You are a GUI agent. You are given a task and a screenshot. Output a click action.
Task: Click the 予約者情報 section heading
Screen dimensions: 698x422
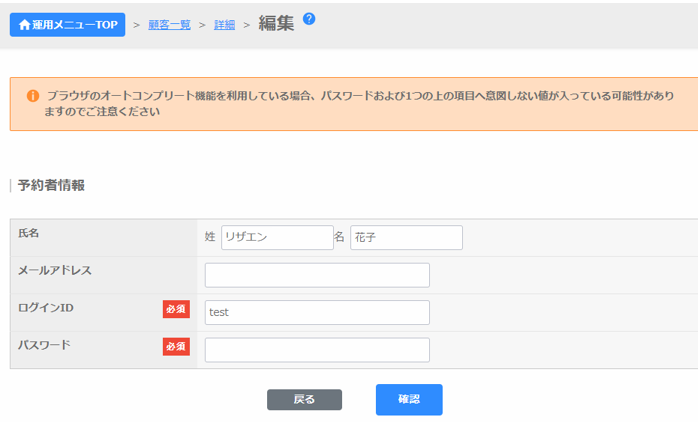pos(51,185)
